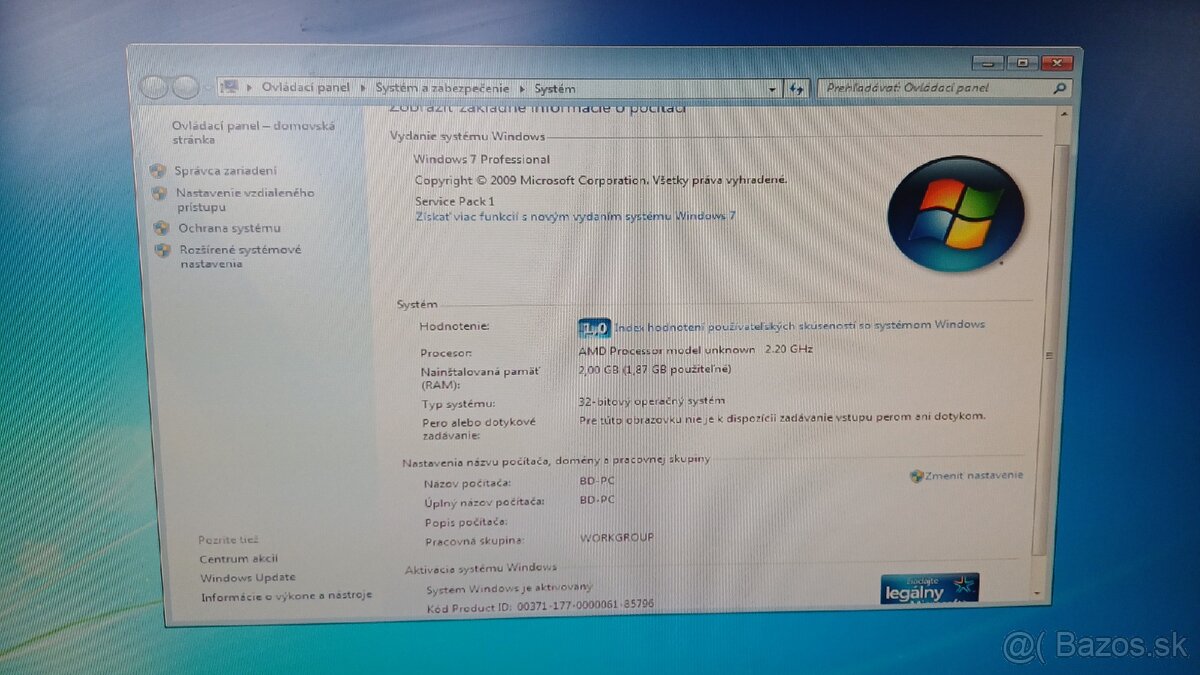The height and width of the screenshot is (675, 1200).
Task: Go to Ovládací panel breadcrumb
Action: [306, 88]
